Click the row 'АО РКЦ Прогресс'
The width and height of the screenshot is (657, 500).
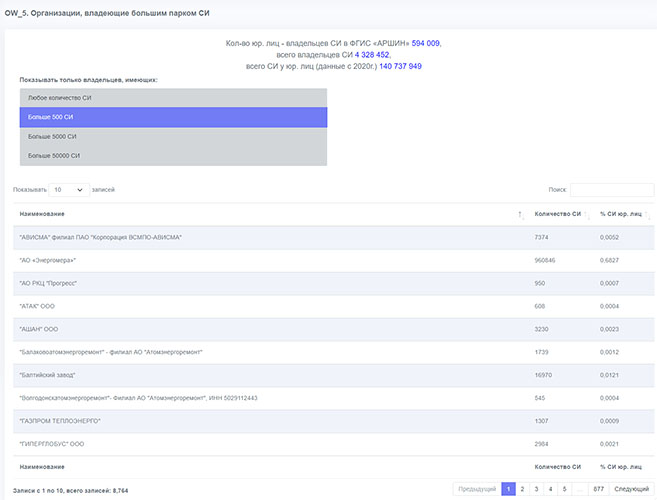click(x=334, y=284)
